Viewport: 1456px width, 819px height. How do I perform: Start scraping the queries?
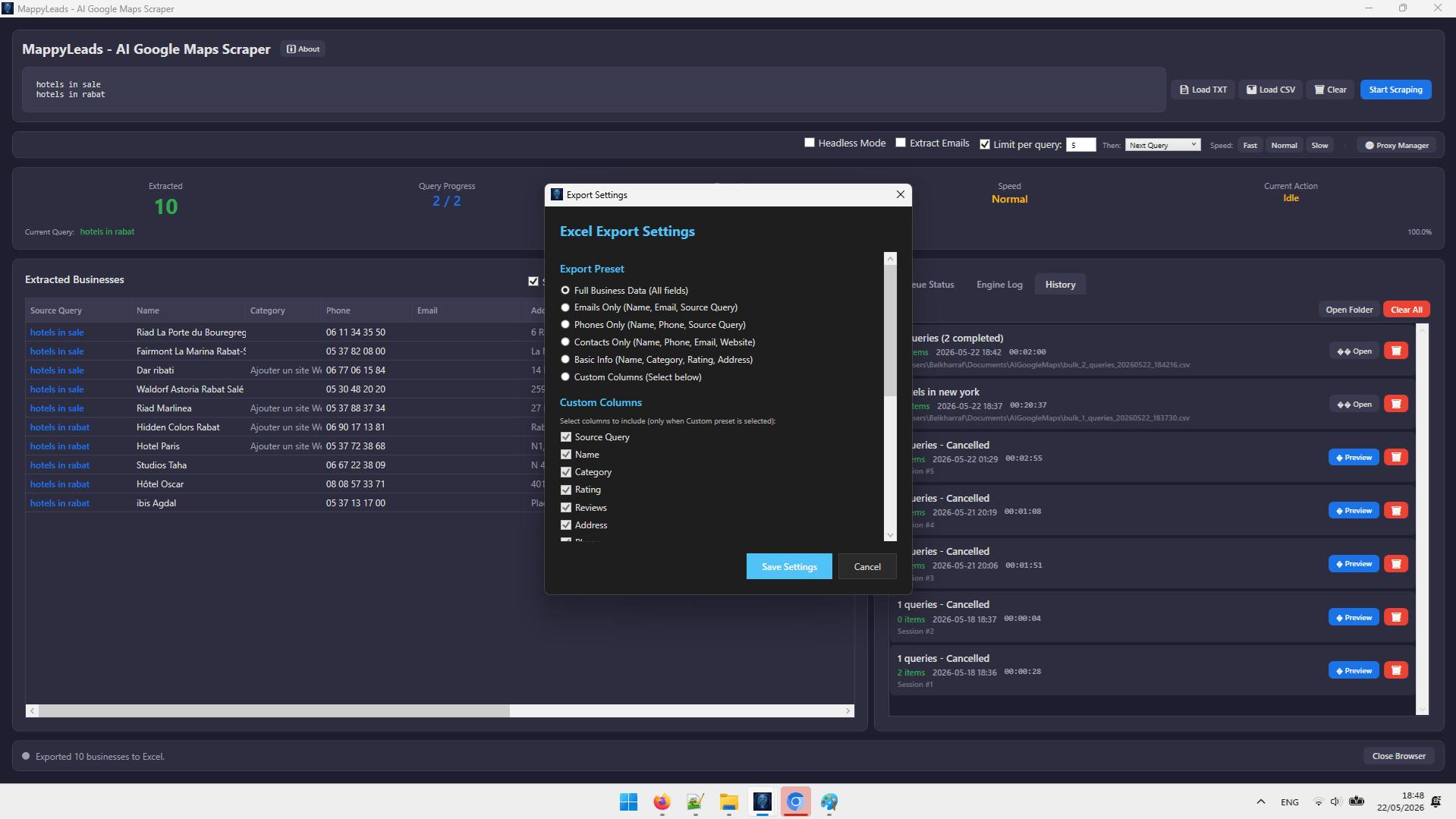1395,90
